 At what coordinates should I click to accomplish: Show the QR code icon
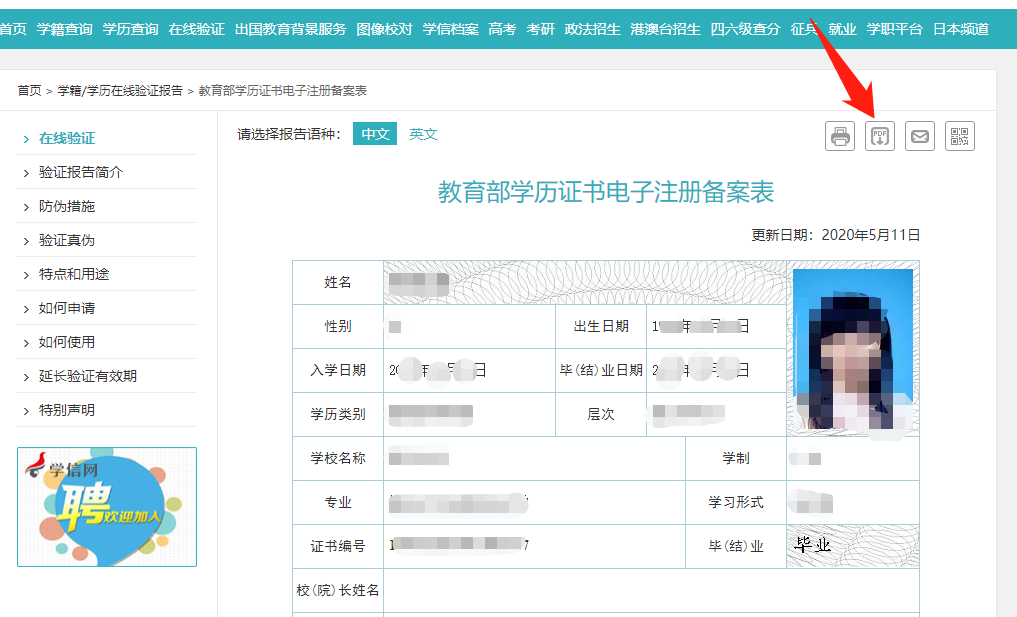(x=960, y=136)
